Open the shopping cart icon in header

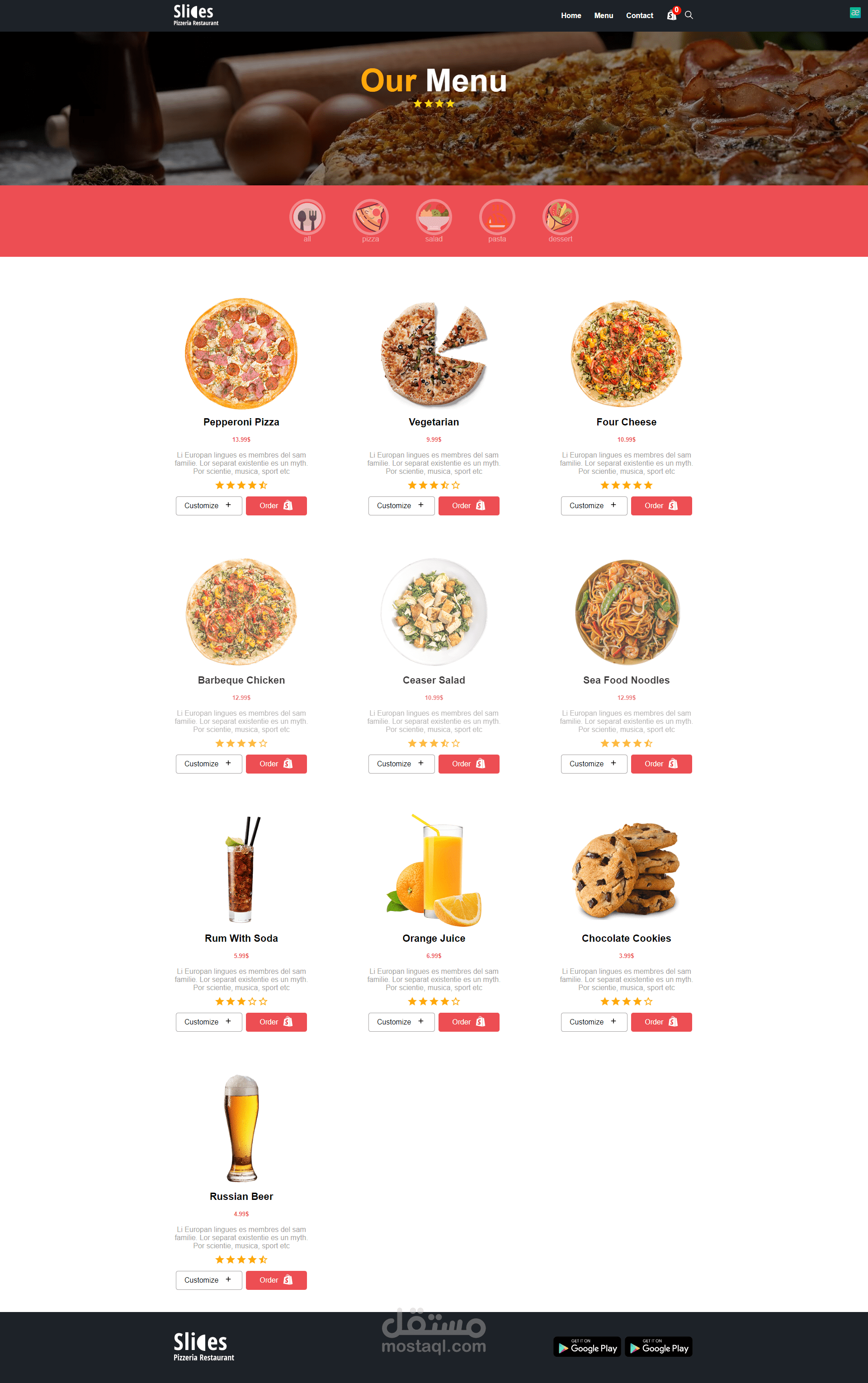pos(671,15)
